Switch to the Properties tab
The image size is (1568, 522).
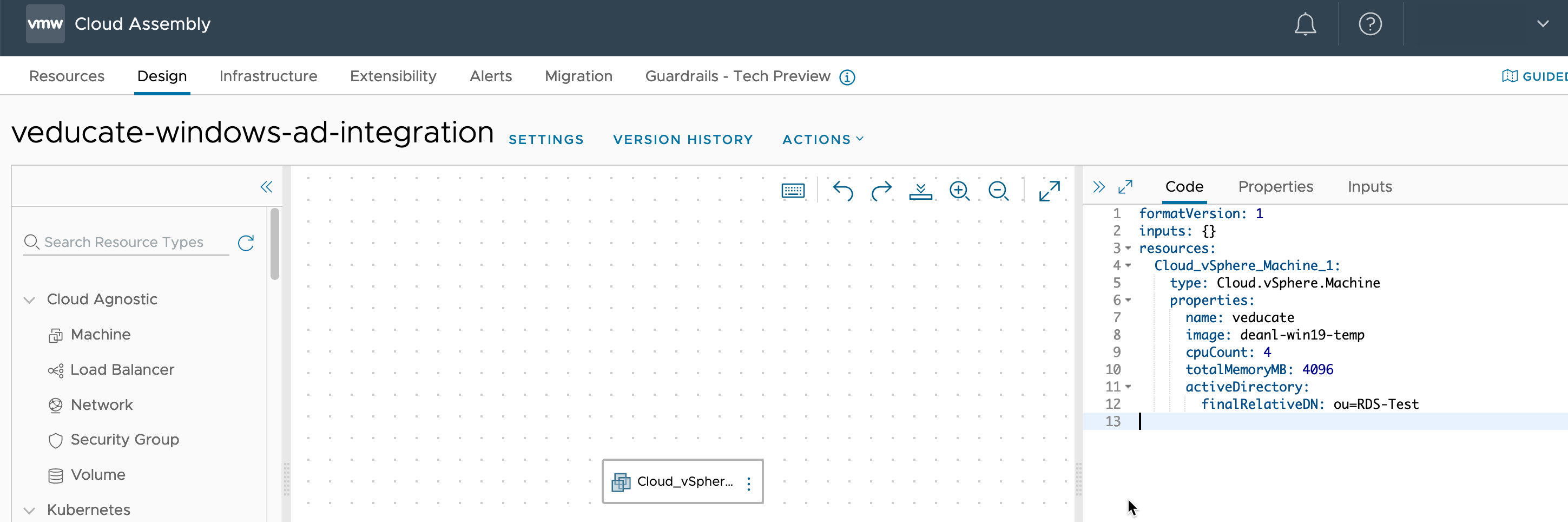(x=1275, y=187)
